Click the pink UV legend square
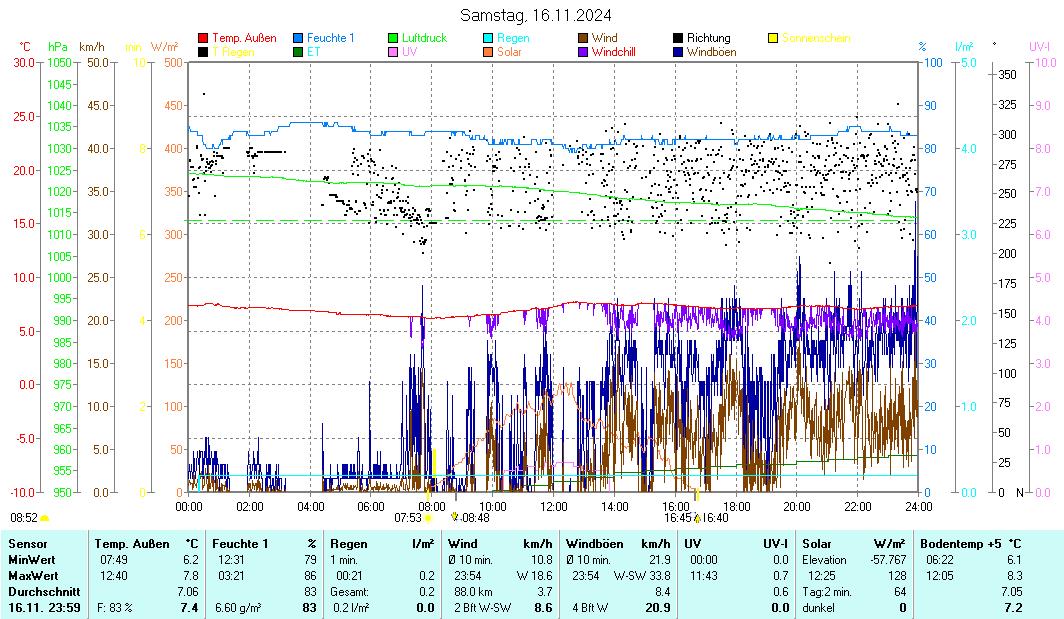Screen dimensions: 1064x619 pos(393,51)
